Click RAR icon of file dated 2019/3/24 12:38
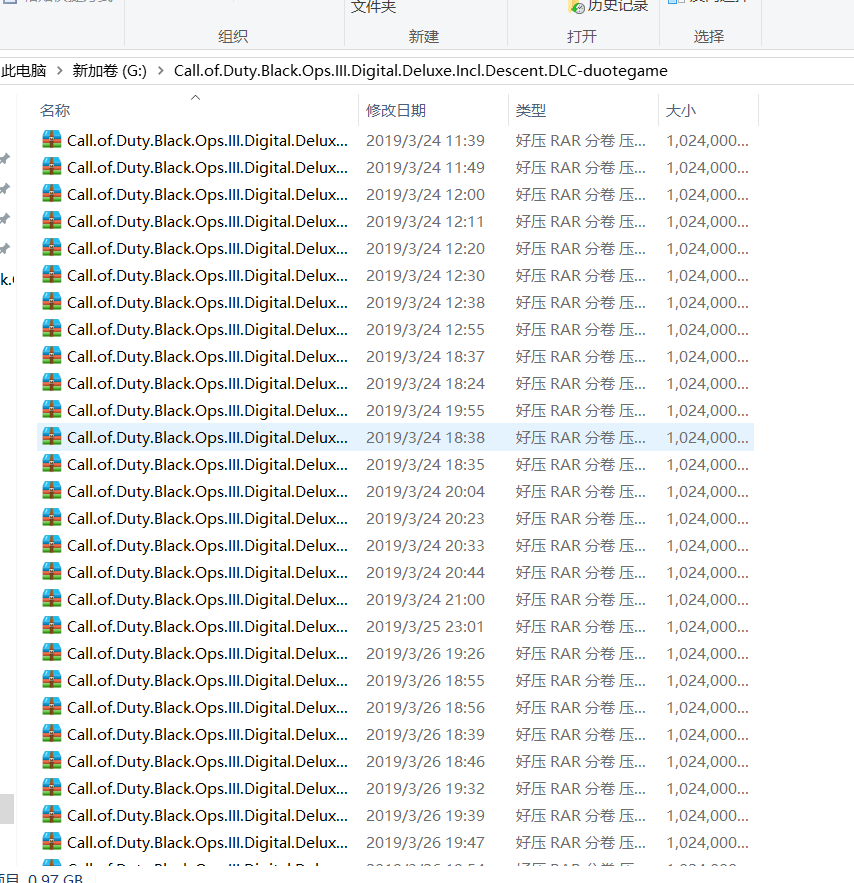This screenshot has width=854, height=883. (x=52, y=302)
